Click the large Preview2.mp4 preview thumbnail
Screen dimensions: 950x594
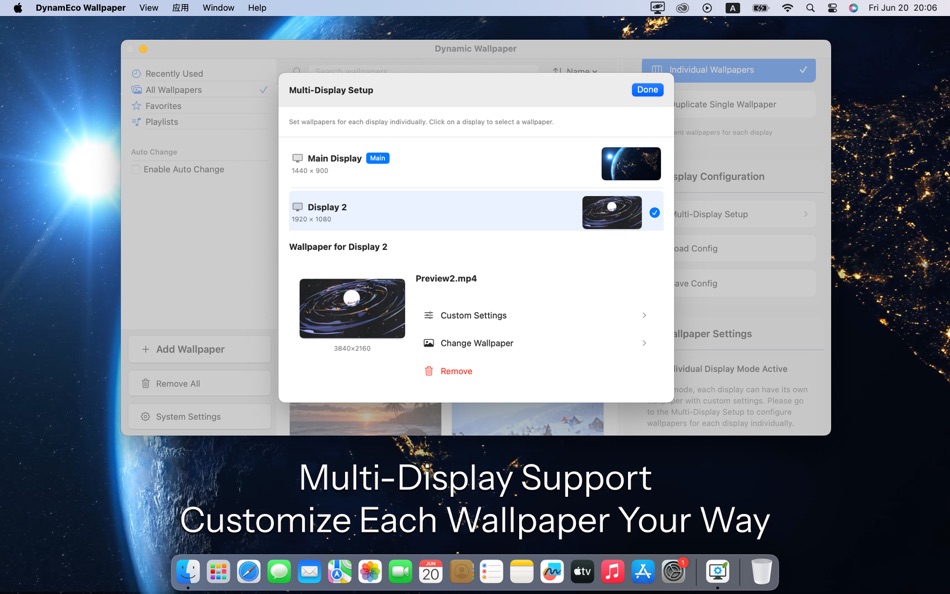352,308
